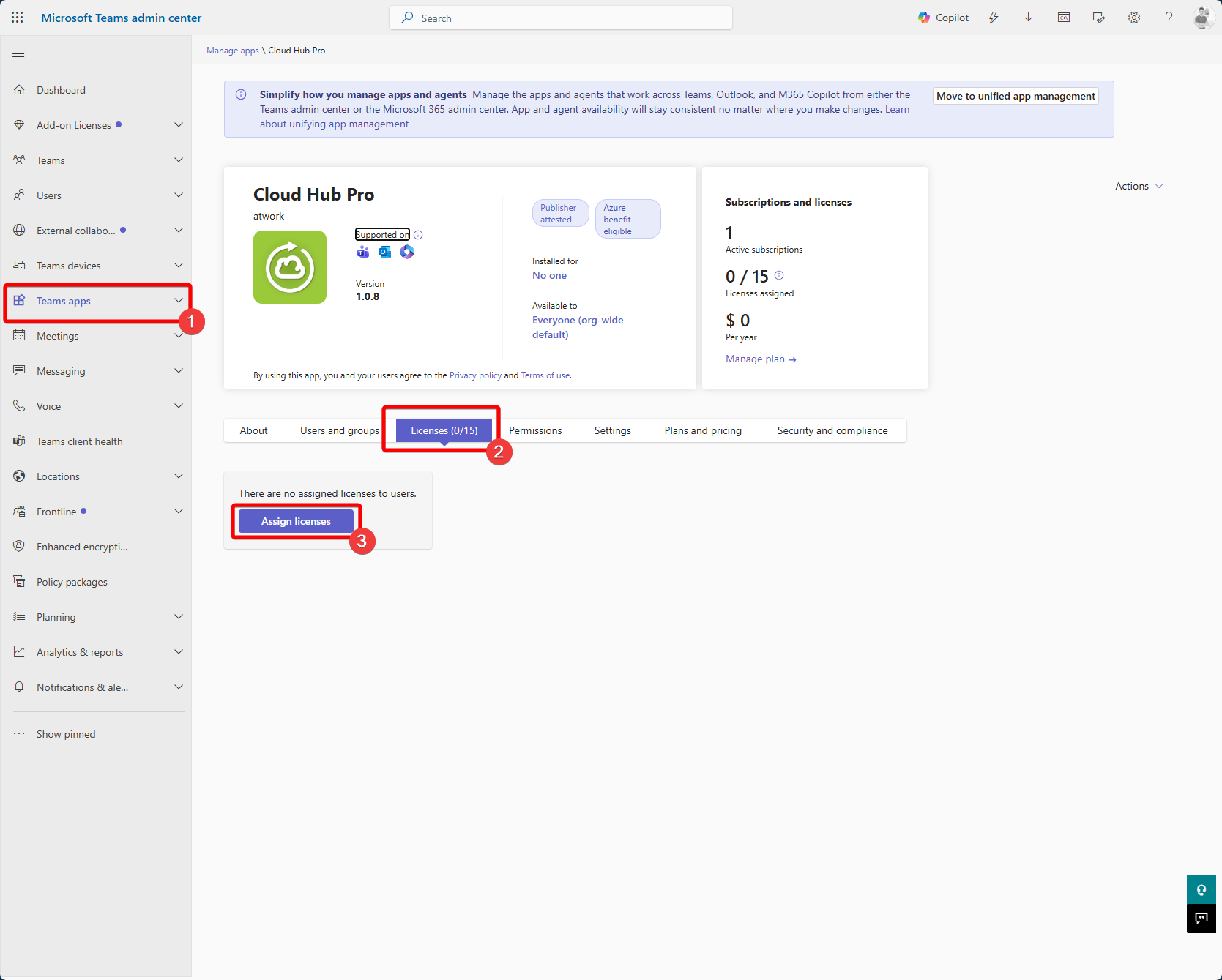Expand the Teams apps chevron
The height and width of the screenshot is (980, 1222).
[179, 301]
